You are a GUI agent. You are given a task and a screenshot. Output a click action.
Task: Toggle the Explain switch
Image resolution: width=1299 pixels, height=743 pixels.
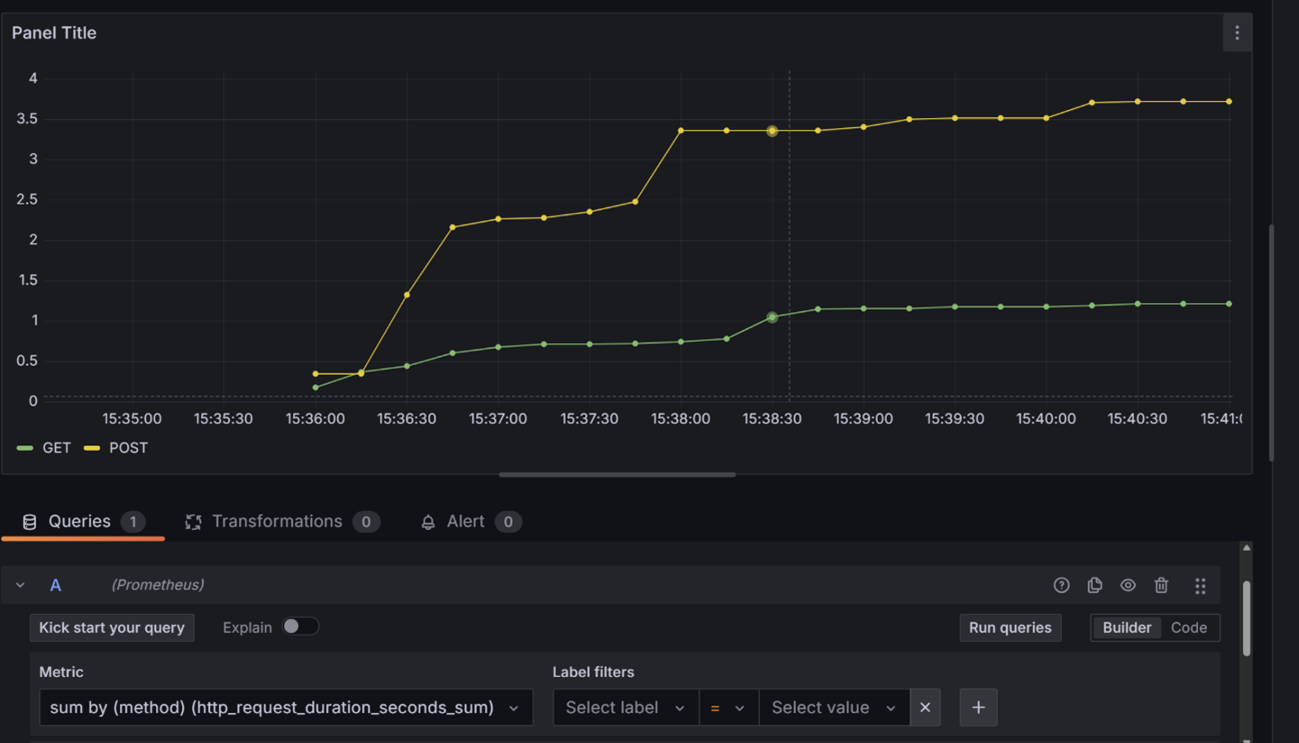pos(300,627)
